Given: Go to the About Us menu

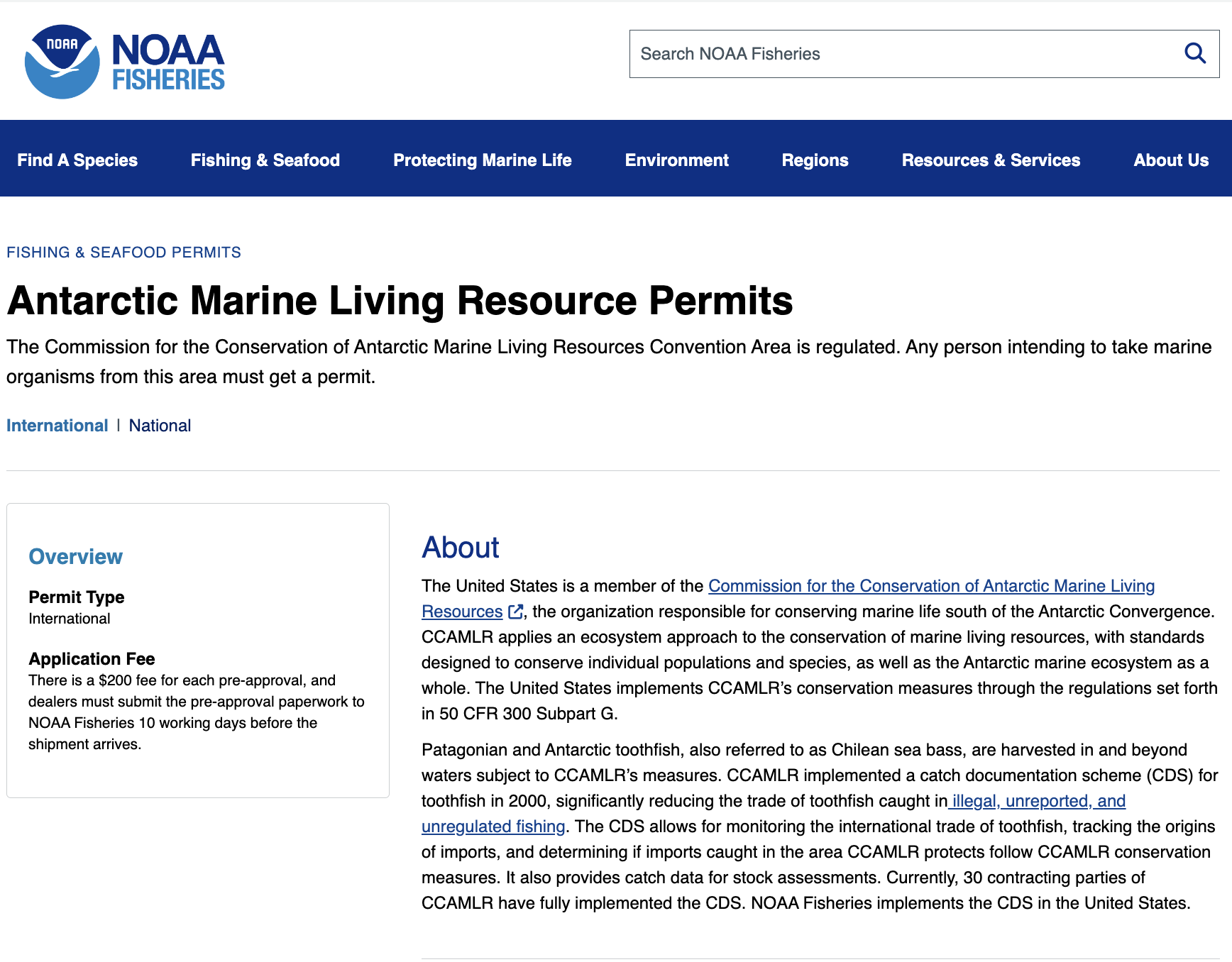Looking at the screenshot, I should [x=1170, y=160].
